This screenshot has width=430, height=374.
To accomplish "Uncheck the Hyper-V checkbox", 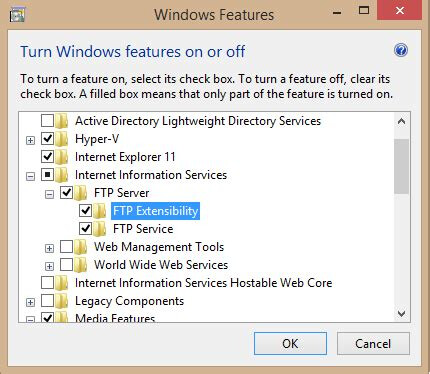I will pos(47,138).
